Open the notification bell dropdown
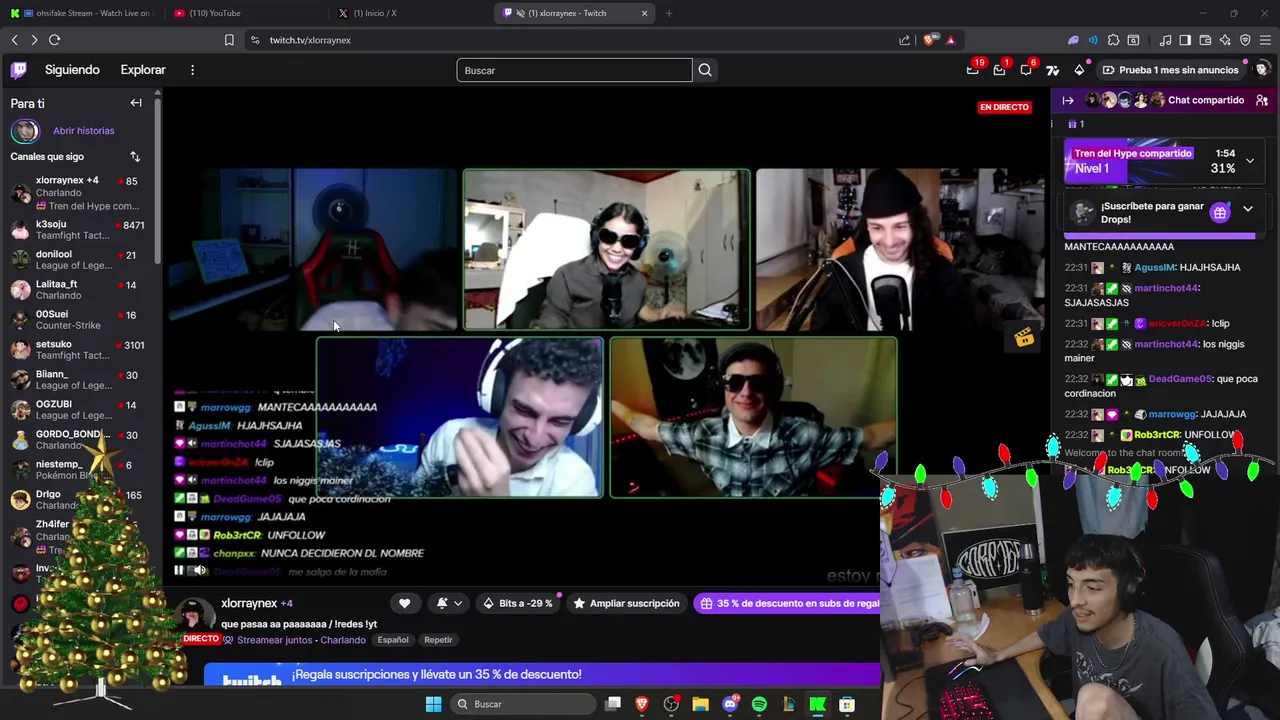The height and width of the screenshot is (720, 1280). tap(449, 603)
